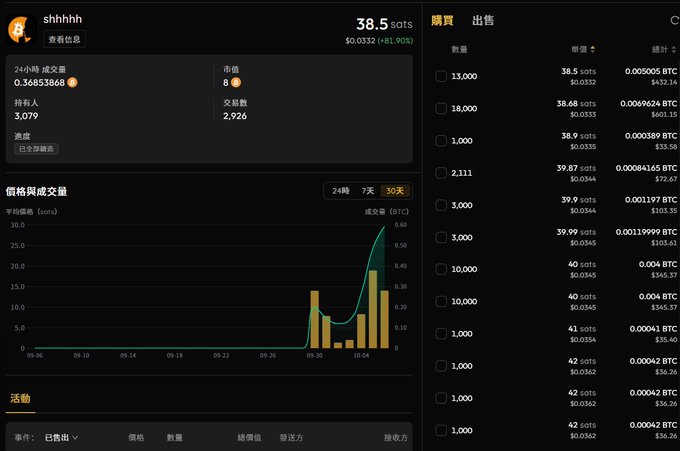Click the 發送方 column header in activity table
This screenshot has width=680, height=451.
point(291,438)
